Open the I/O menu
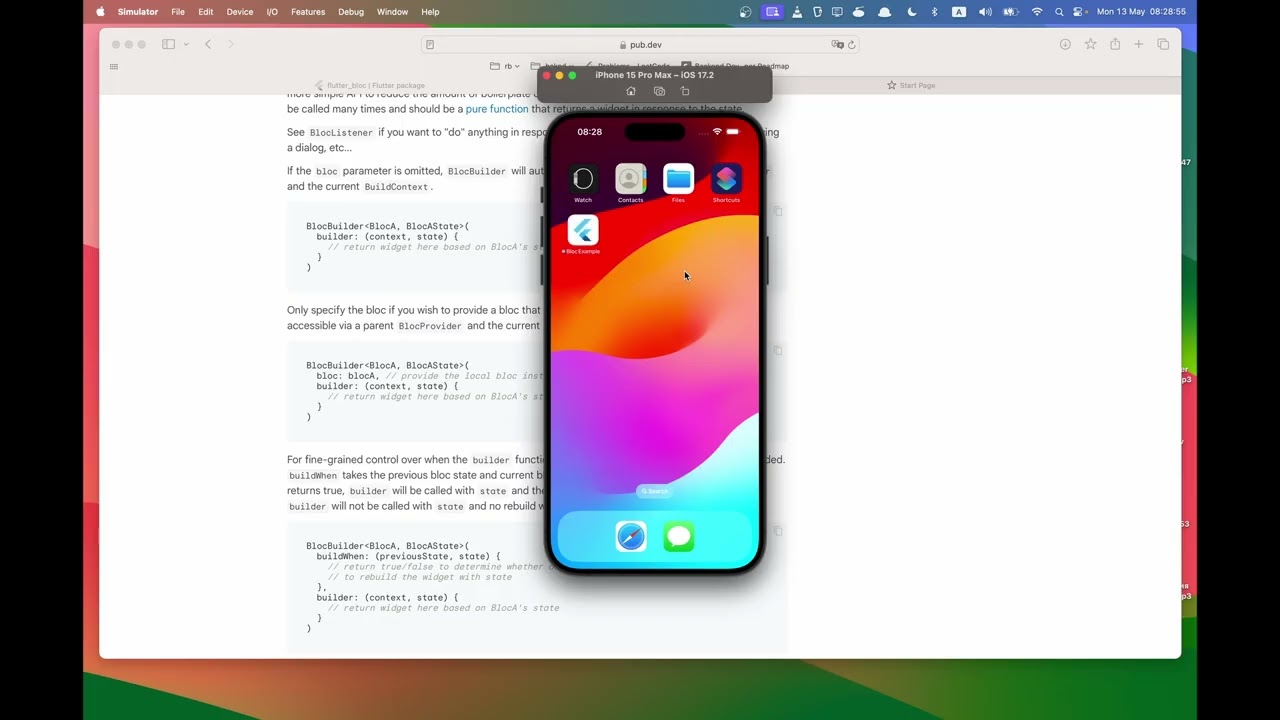The width and height of the screenshot is (1280, 720). [x=272, y=12]
